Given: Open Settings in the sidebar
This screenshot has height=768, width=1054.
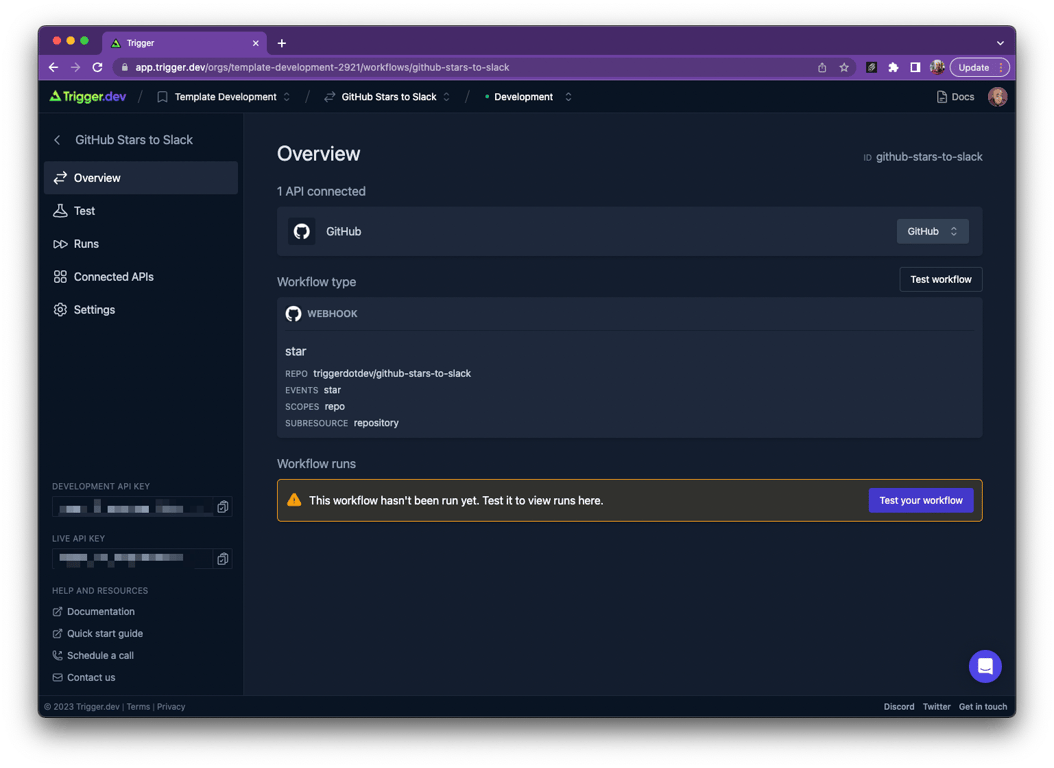Looking at the screenshot, I should point(140,310).
